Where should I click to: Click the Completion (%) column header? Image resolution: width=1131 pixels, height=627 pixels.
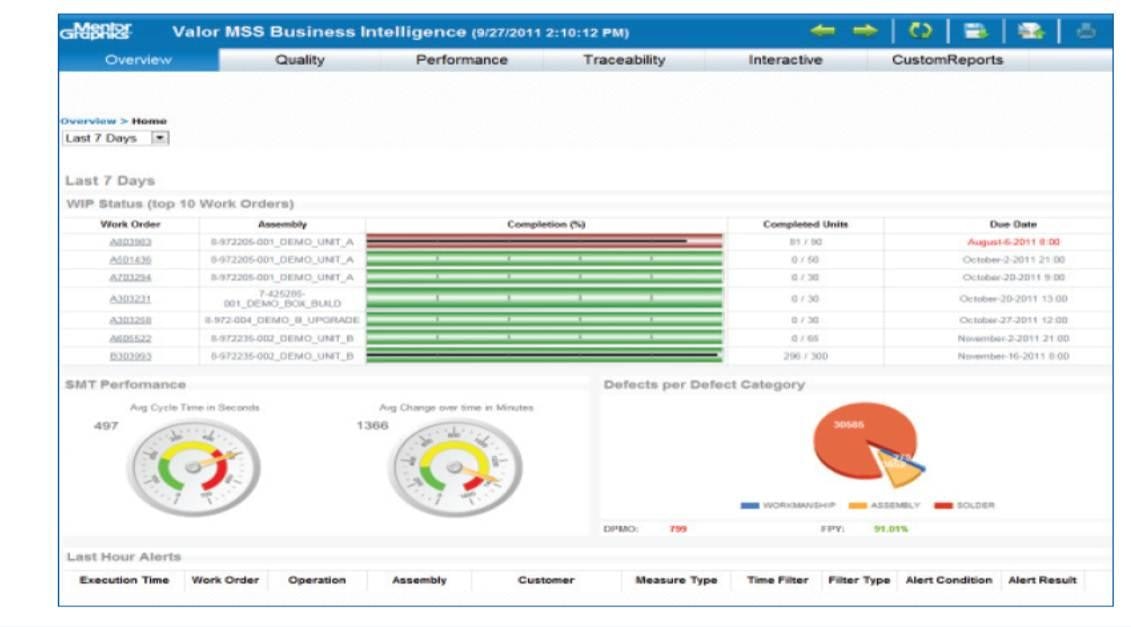546,224
